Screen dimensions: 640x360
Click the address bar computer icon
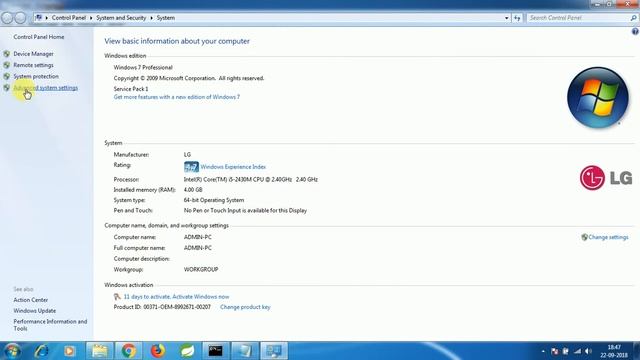pos(38,18)
